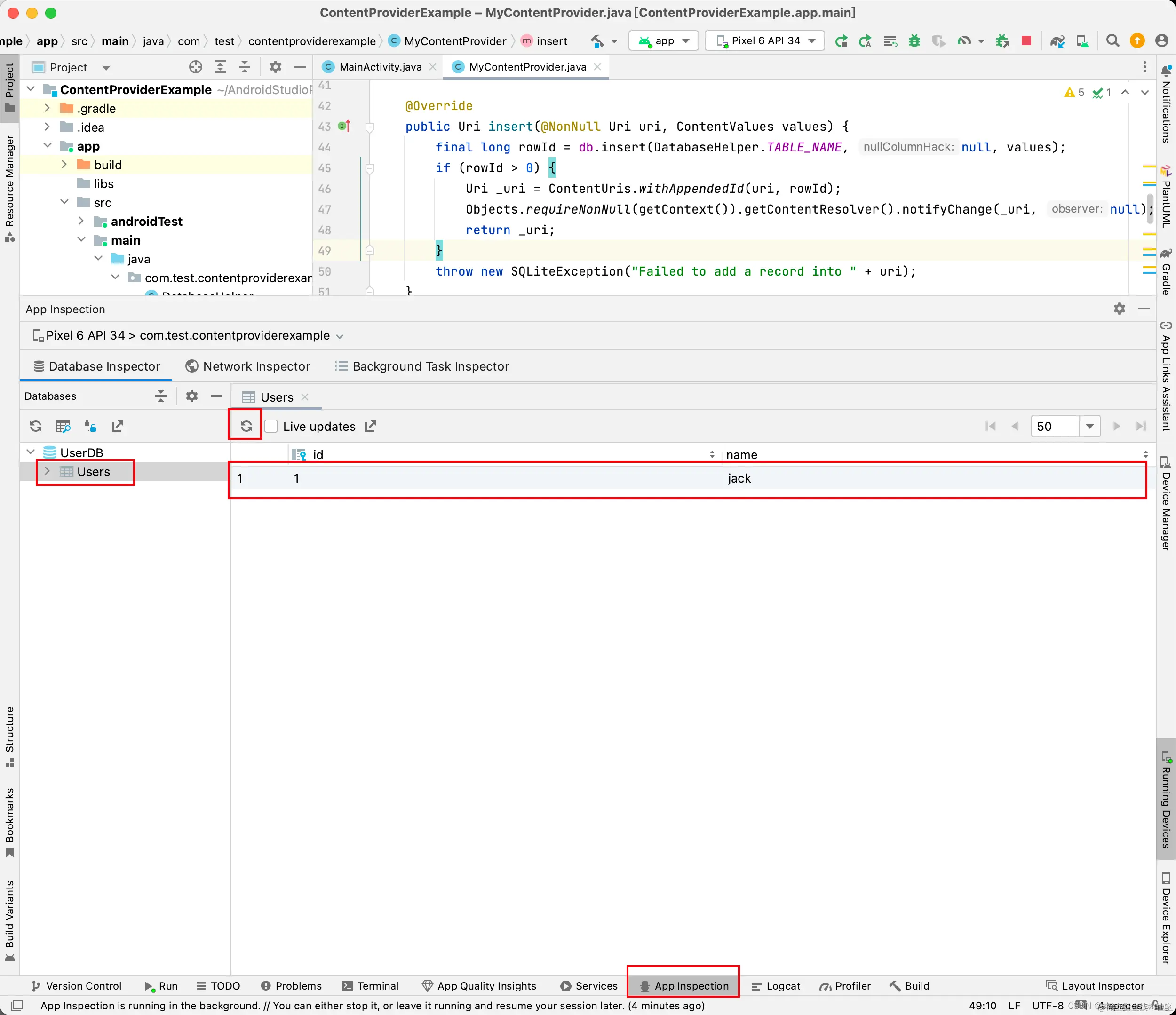The height and width of the screenshot is (1015, 1176).
Task: Switch to the MainActivity.java editor tab
Action: [x=380, y=67]
